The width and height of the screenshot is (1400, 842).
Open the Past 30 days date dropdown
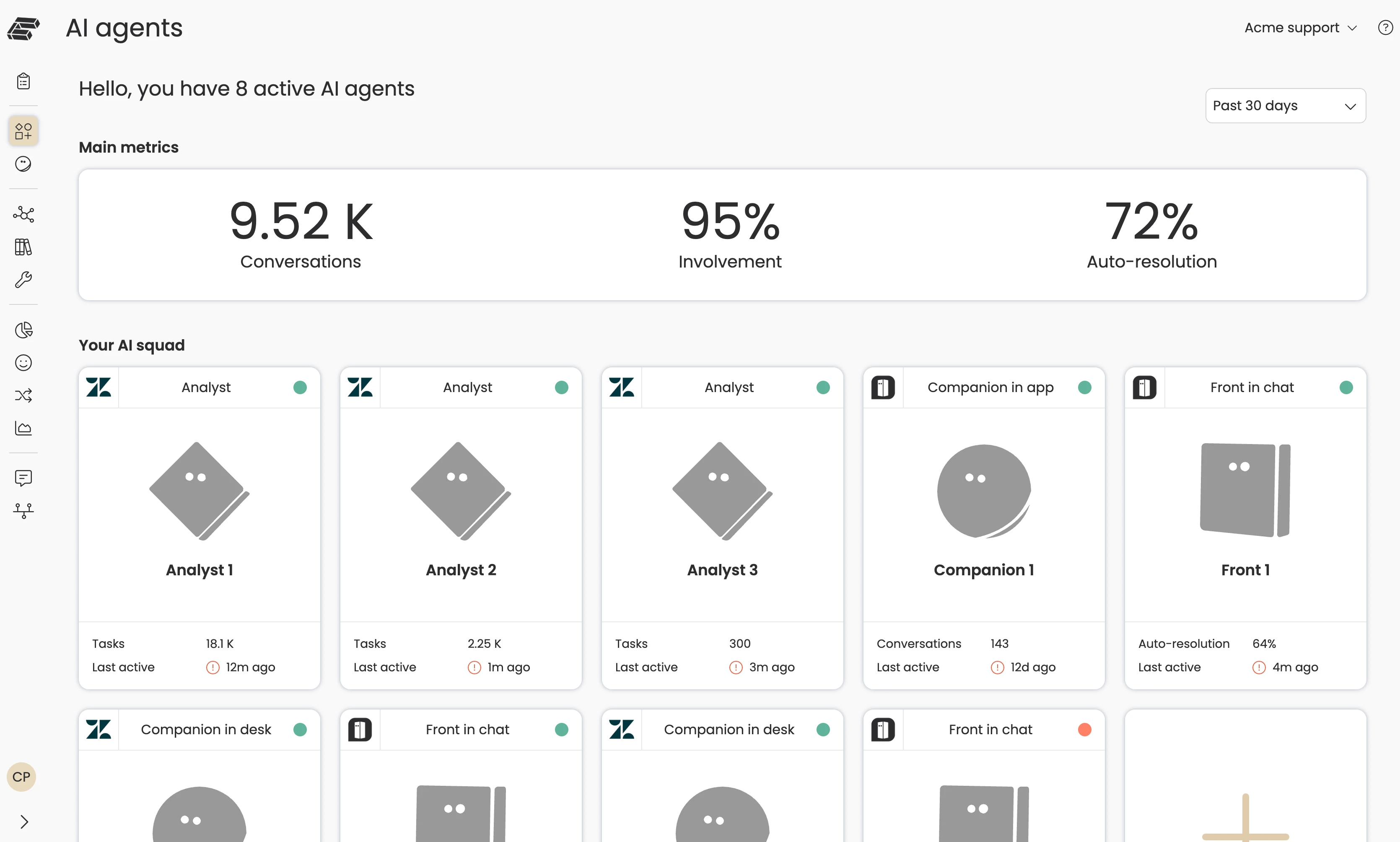pyautogui.click(x=1286, y=106)
